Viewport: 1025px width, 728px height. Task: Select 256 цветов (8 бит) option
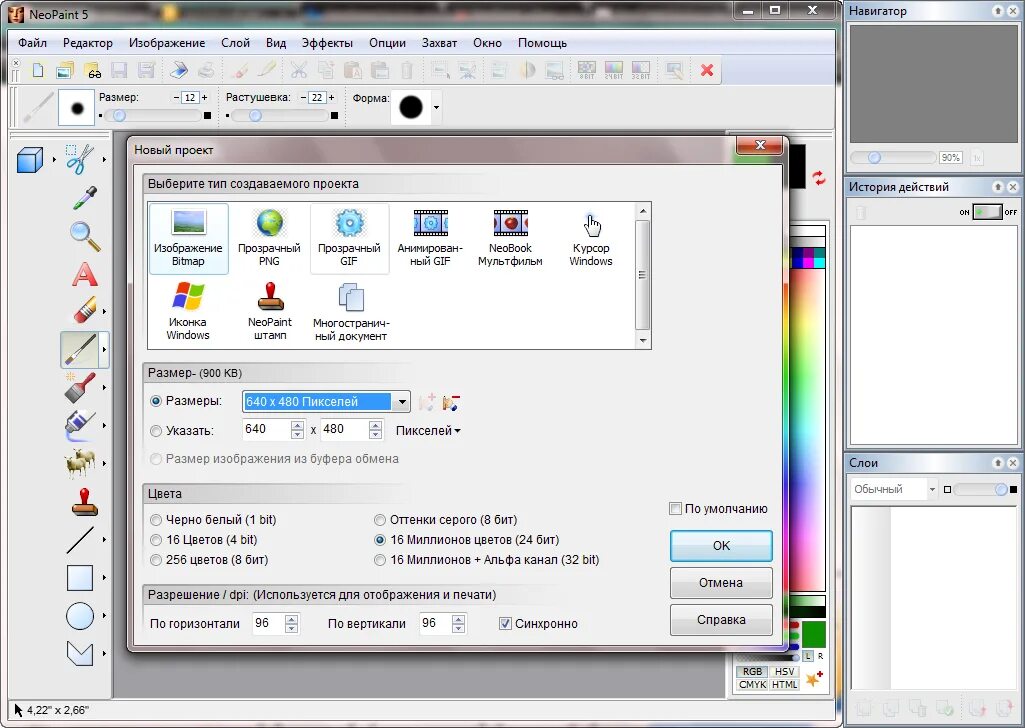[156, 560]
